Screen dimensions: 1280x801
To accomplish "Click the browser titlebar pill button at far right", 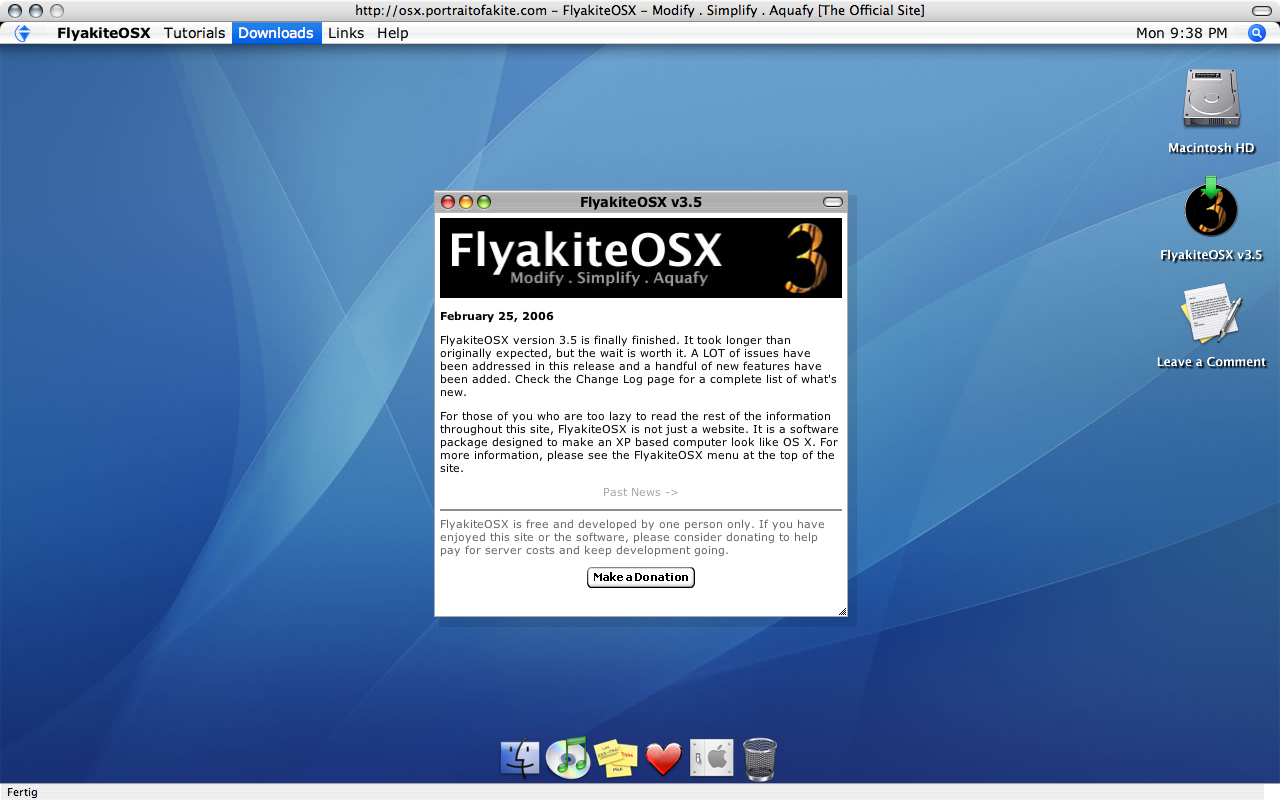I will (x=1261, y=10).
